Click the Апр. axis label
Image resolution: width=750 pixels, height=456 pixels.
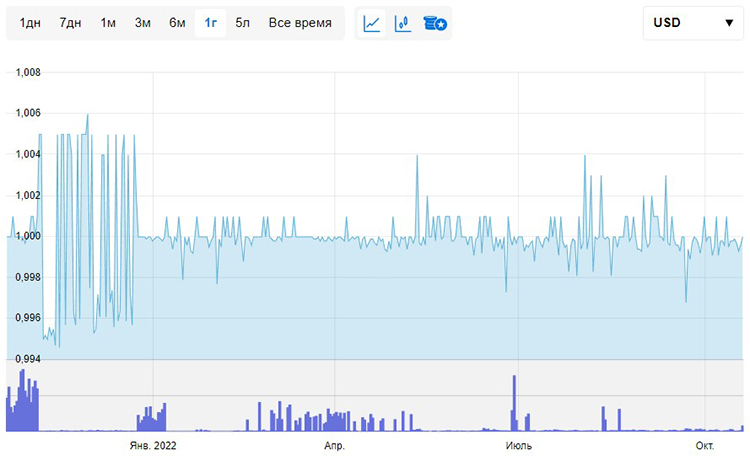coord(334,445)
